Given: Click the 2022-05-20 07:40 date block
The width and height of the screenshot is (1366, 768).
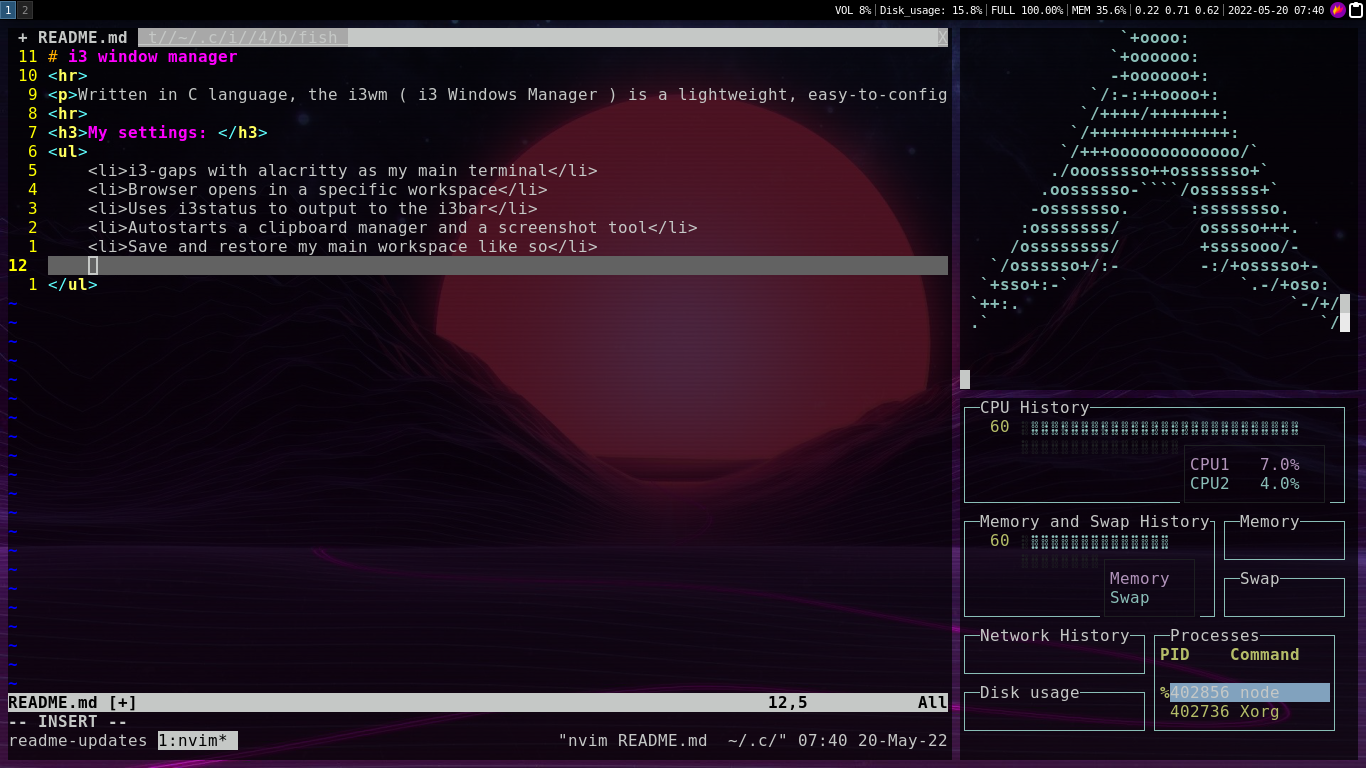Looking at the screenshot, I should coord(1276,10).
